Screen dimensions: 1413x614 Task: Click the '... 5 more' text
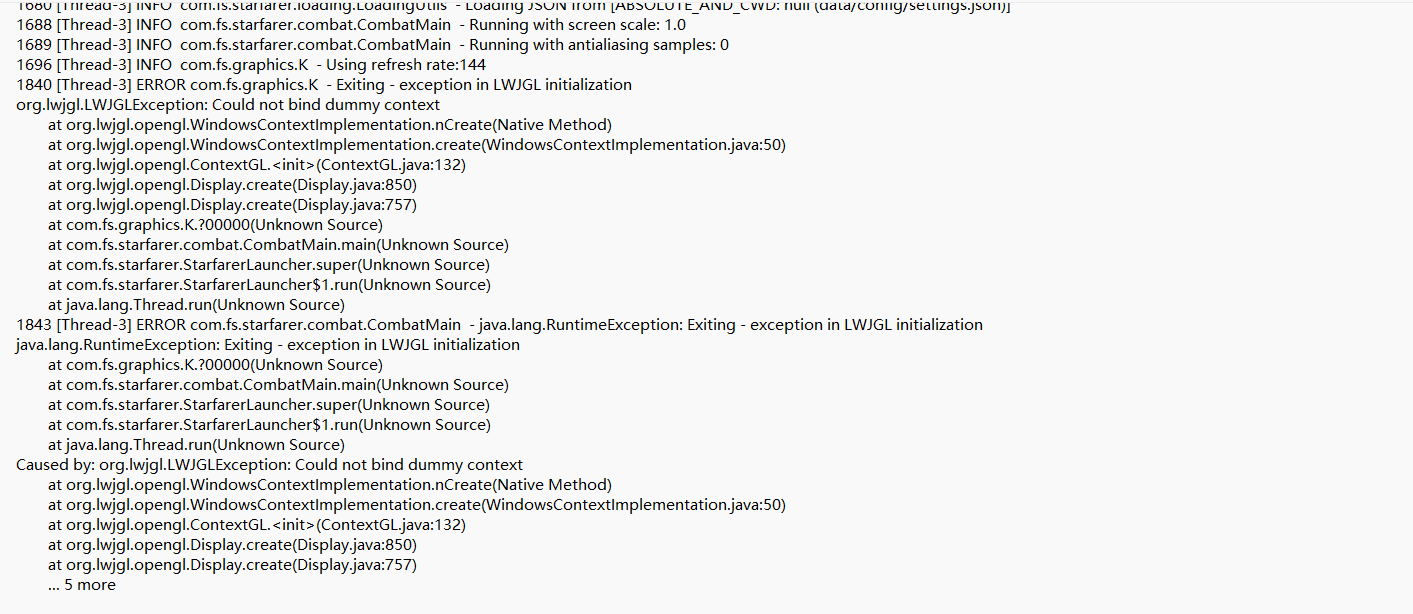click(81, 585)
